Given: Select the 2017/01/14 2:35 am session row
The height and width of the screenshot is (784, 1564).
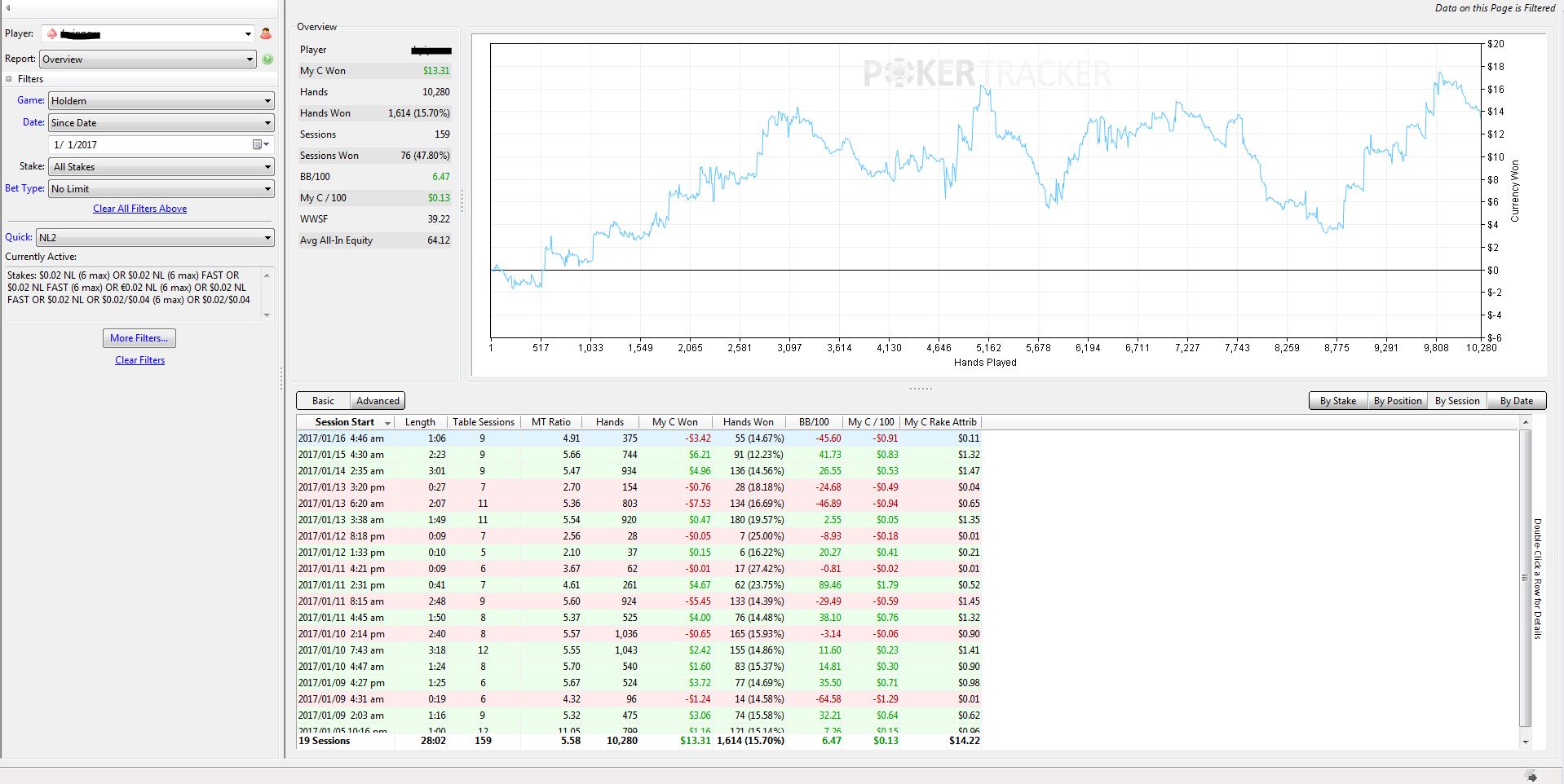Looking at the screenshot, I should (638, 471).
